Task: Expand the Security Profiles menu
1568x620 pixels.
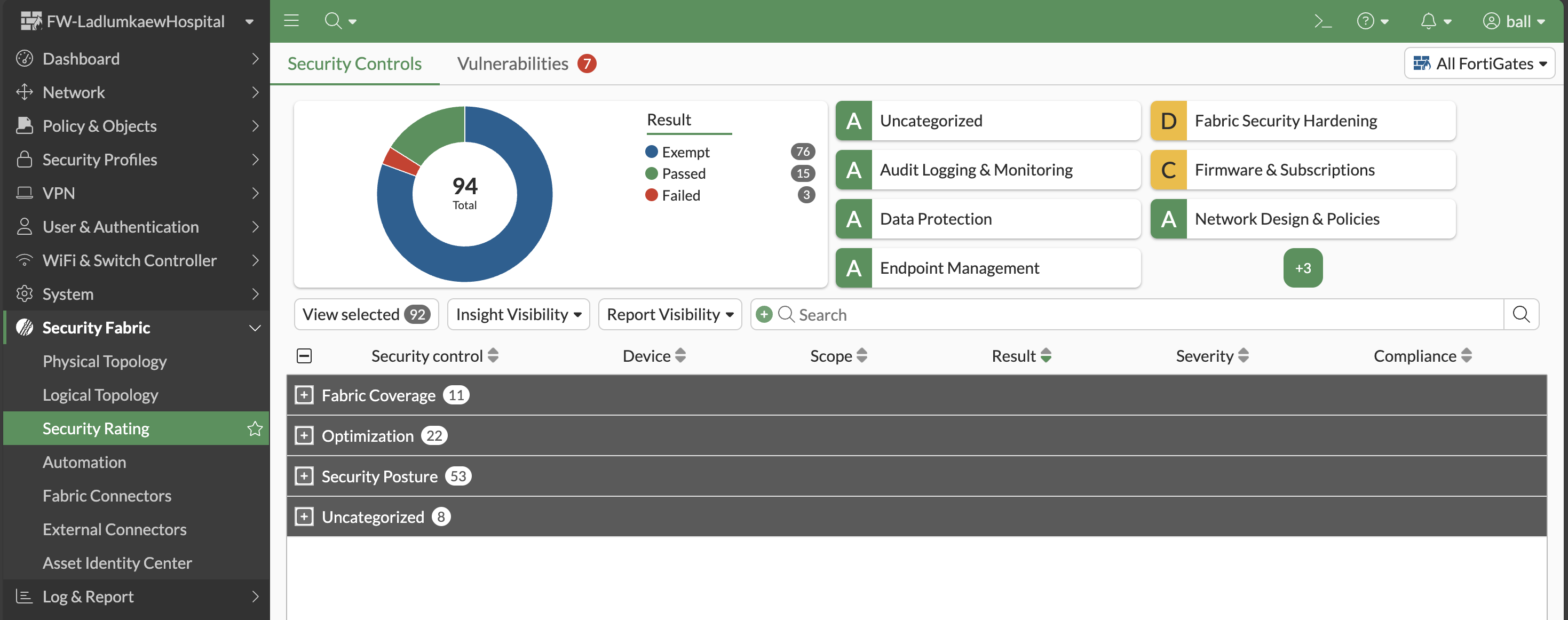Action: click(136, 160)
